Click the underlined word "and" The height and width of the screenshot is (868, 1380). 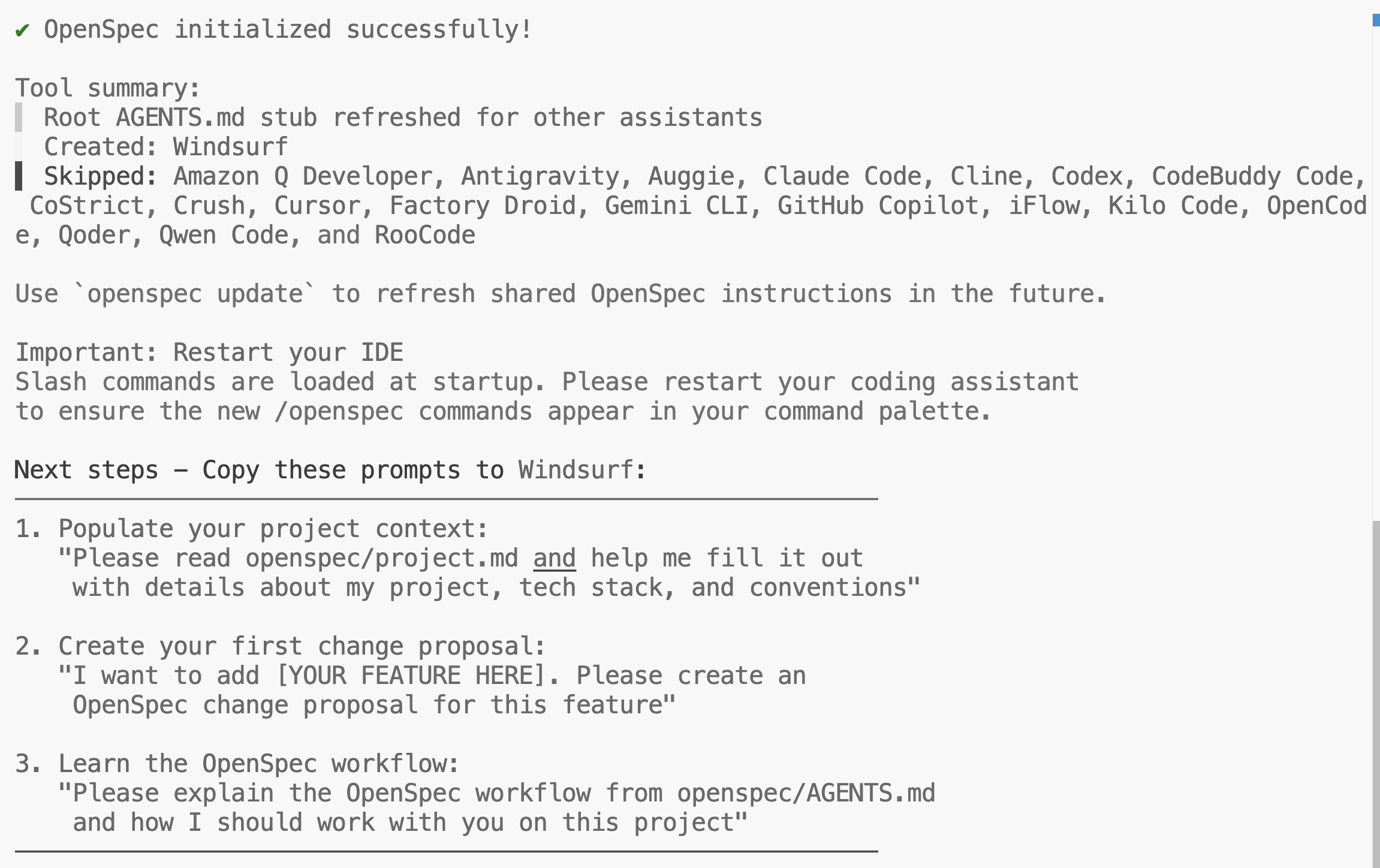(555, 559)
